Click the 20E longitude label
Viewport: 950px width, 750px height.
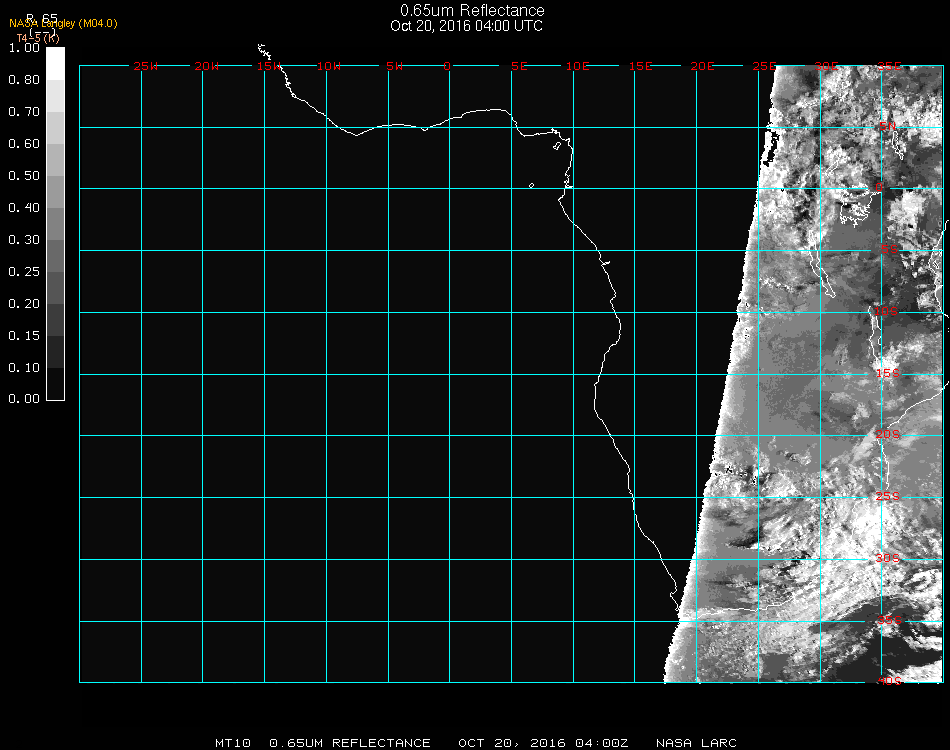[x=702, y=67]
